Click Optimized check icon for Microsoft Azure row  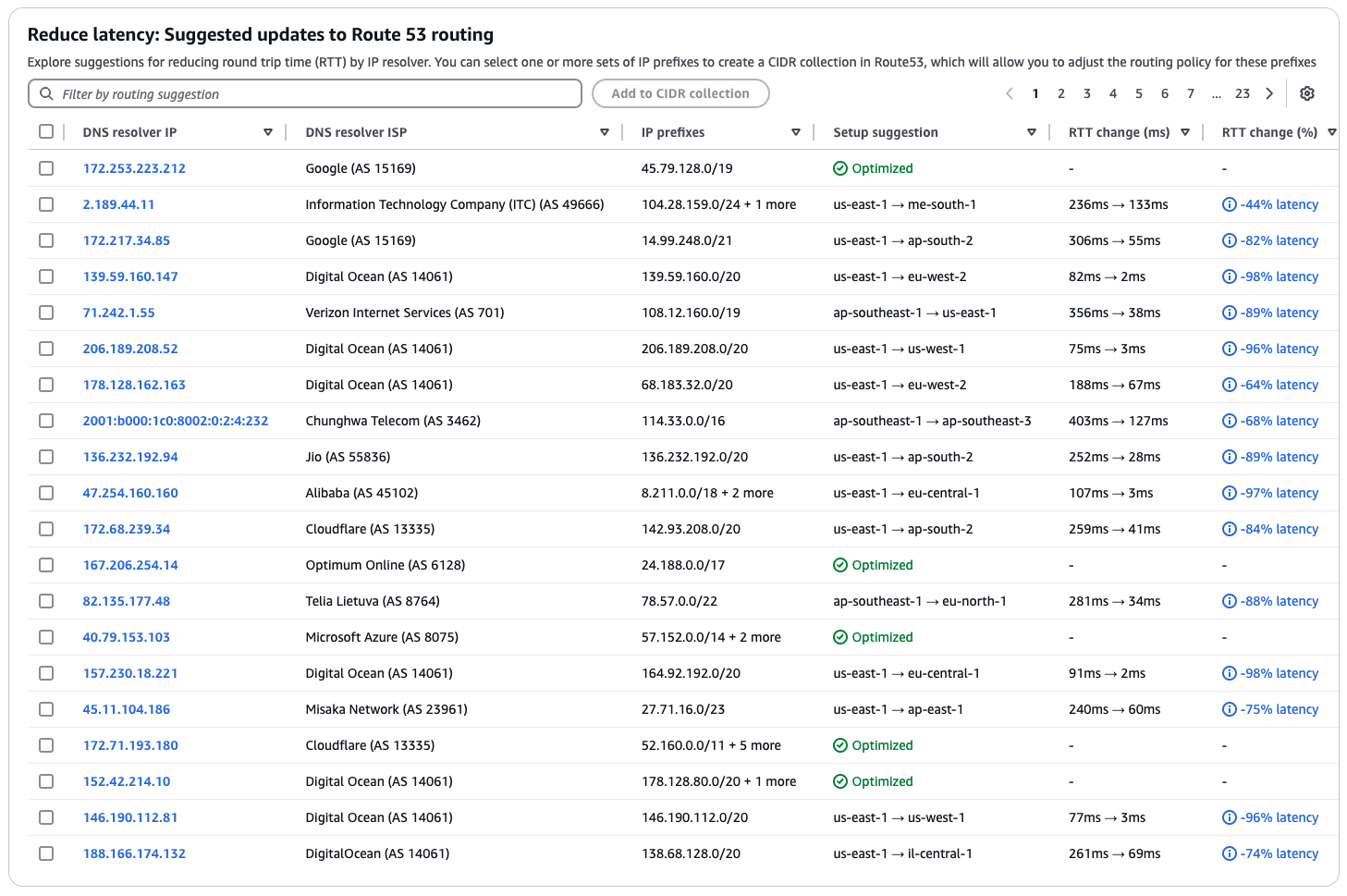(x=840, y=637)
